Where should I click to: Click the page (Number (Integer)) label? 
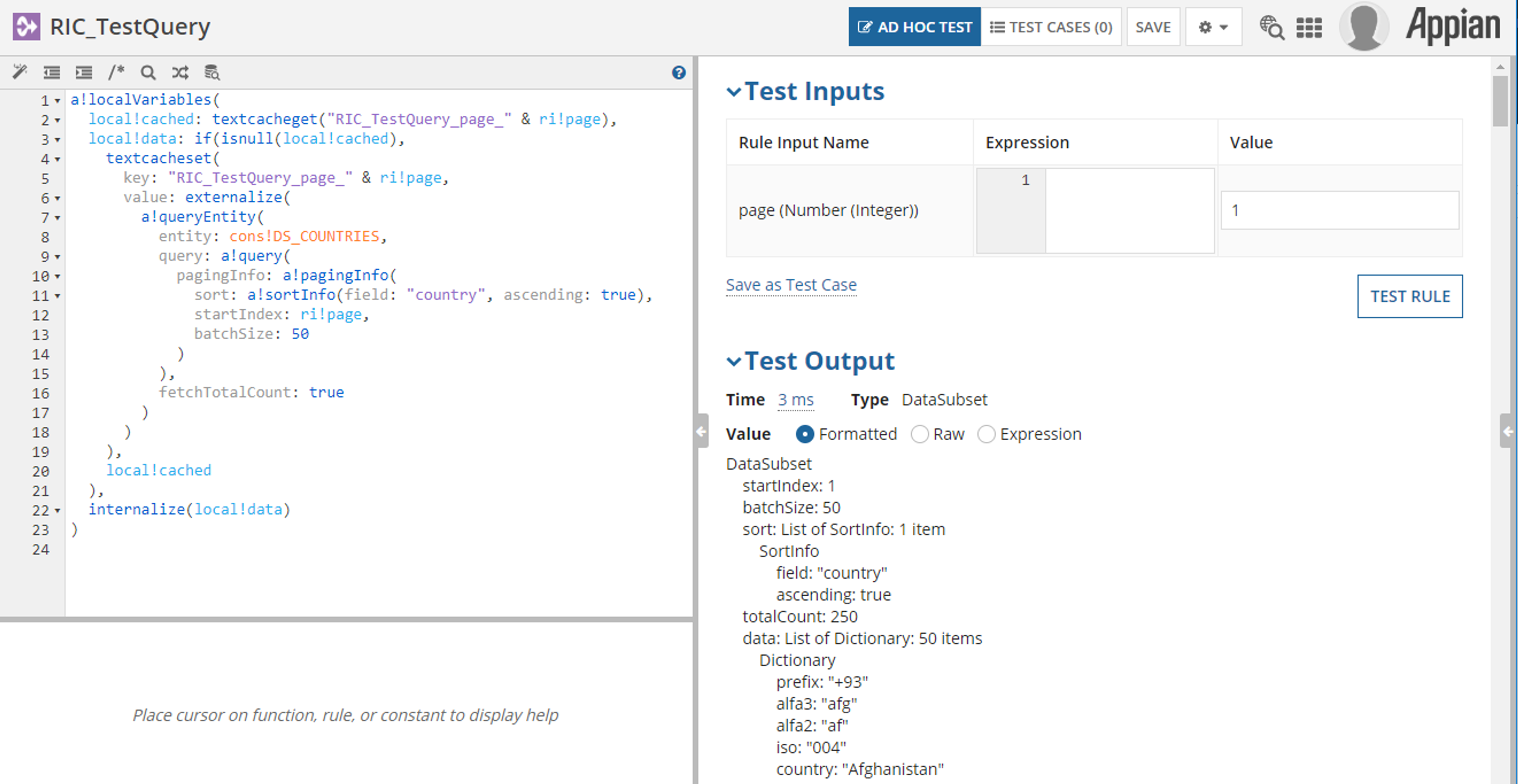point(828,210)
